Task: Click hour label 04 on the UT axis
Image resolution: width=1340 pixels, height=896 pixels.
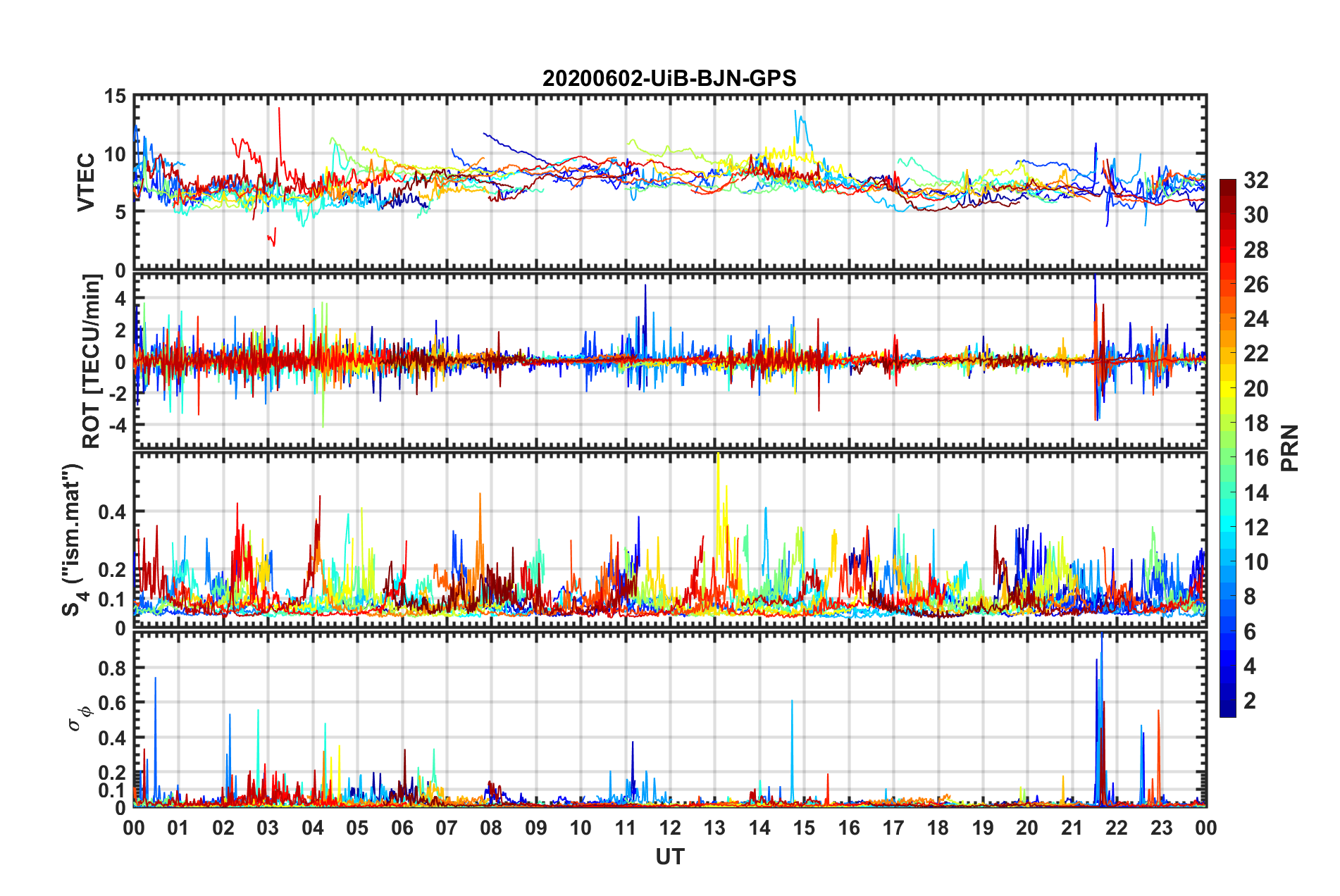Action: [x=313, y=828]
